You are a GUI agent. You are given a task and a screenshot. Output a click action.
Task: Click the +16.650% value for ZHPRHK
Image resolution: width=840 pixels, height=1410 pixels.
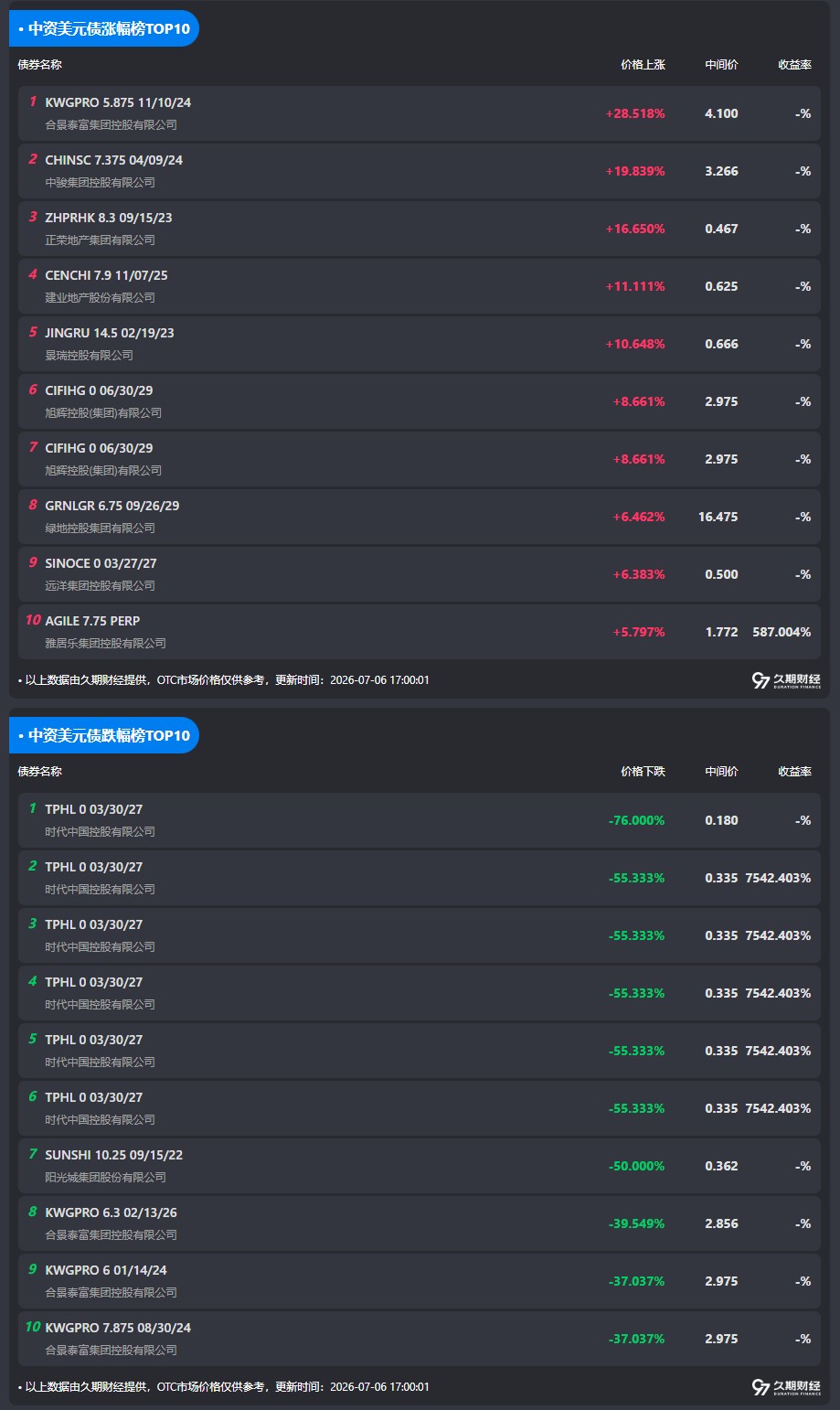pos(635,229)
